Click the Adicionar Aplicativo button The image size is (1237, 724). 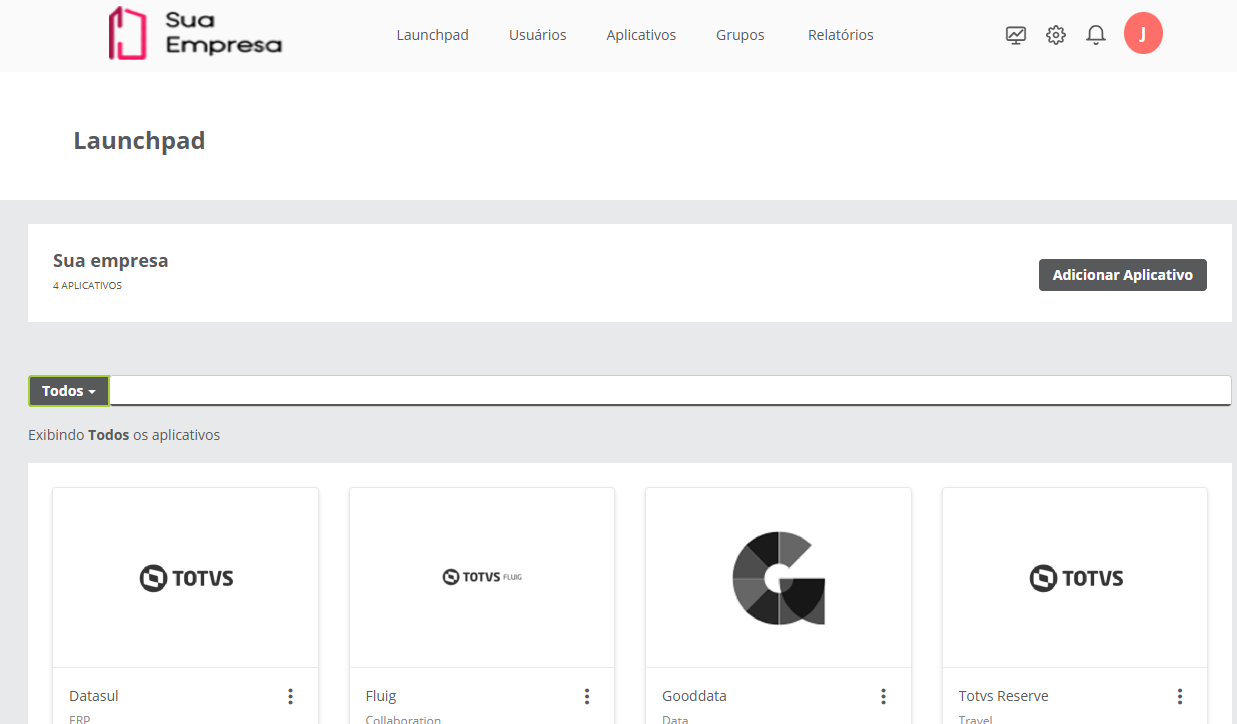click(x=1123, y=275)
